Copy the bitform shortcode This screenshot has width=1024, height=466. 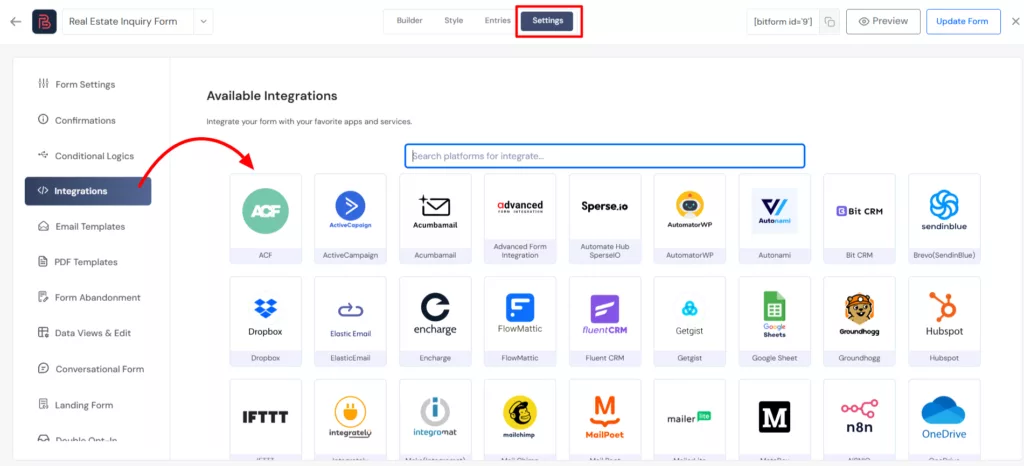click(x=829, y=22)
